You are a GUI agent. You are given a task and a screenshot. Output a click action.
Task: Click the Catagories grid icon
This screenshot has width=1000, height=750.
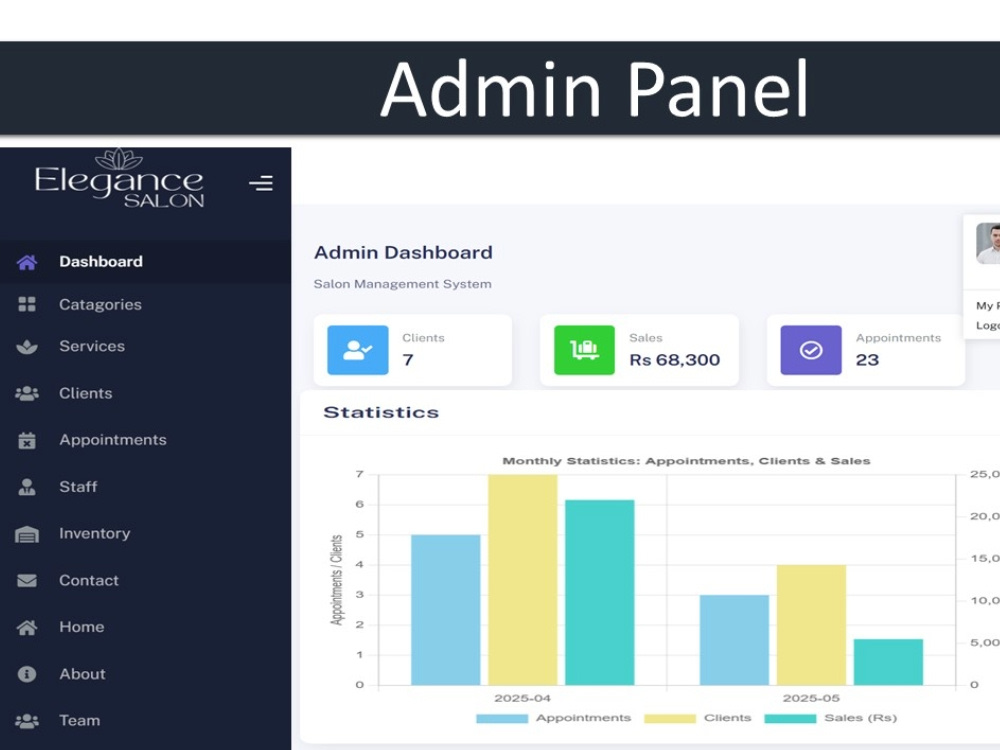[27, 304]
